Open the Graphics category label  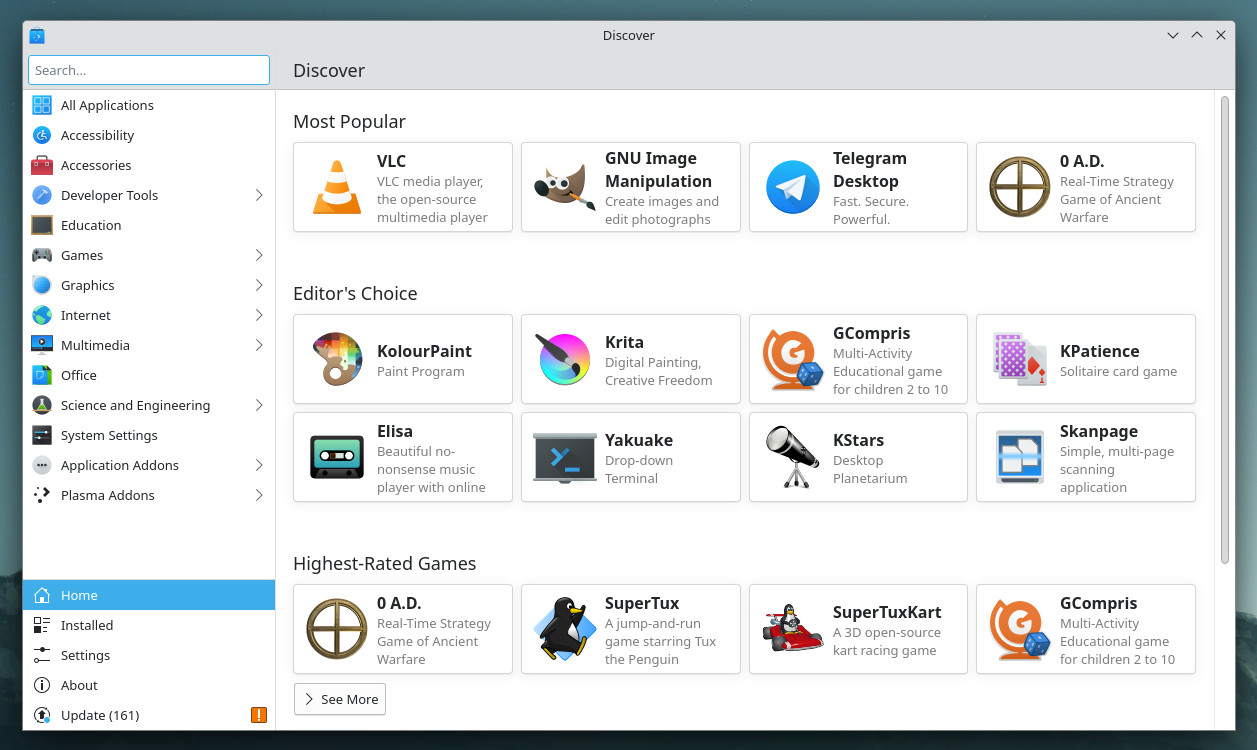(x=88, y=285)
